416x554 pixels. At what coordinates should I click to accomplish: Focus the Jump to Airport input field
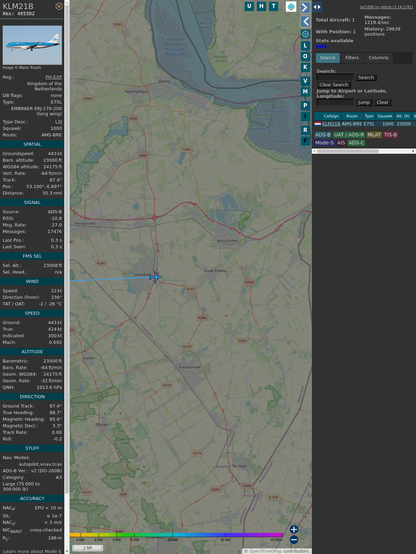coord(335,102)
